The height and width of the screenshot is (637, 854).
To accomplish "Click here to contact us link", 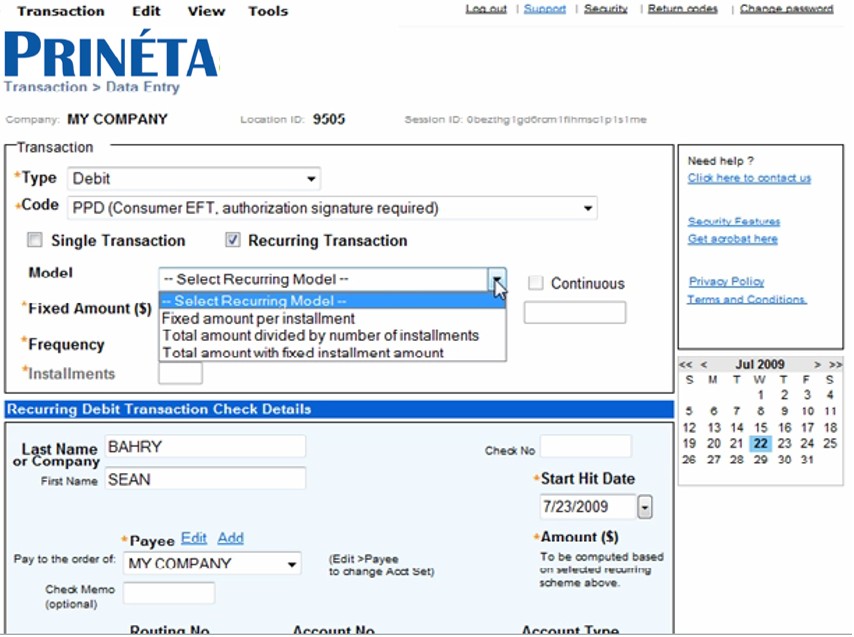I will (749, 178).
